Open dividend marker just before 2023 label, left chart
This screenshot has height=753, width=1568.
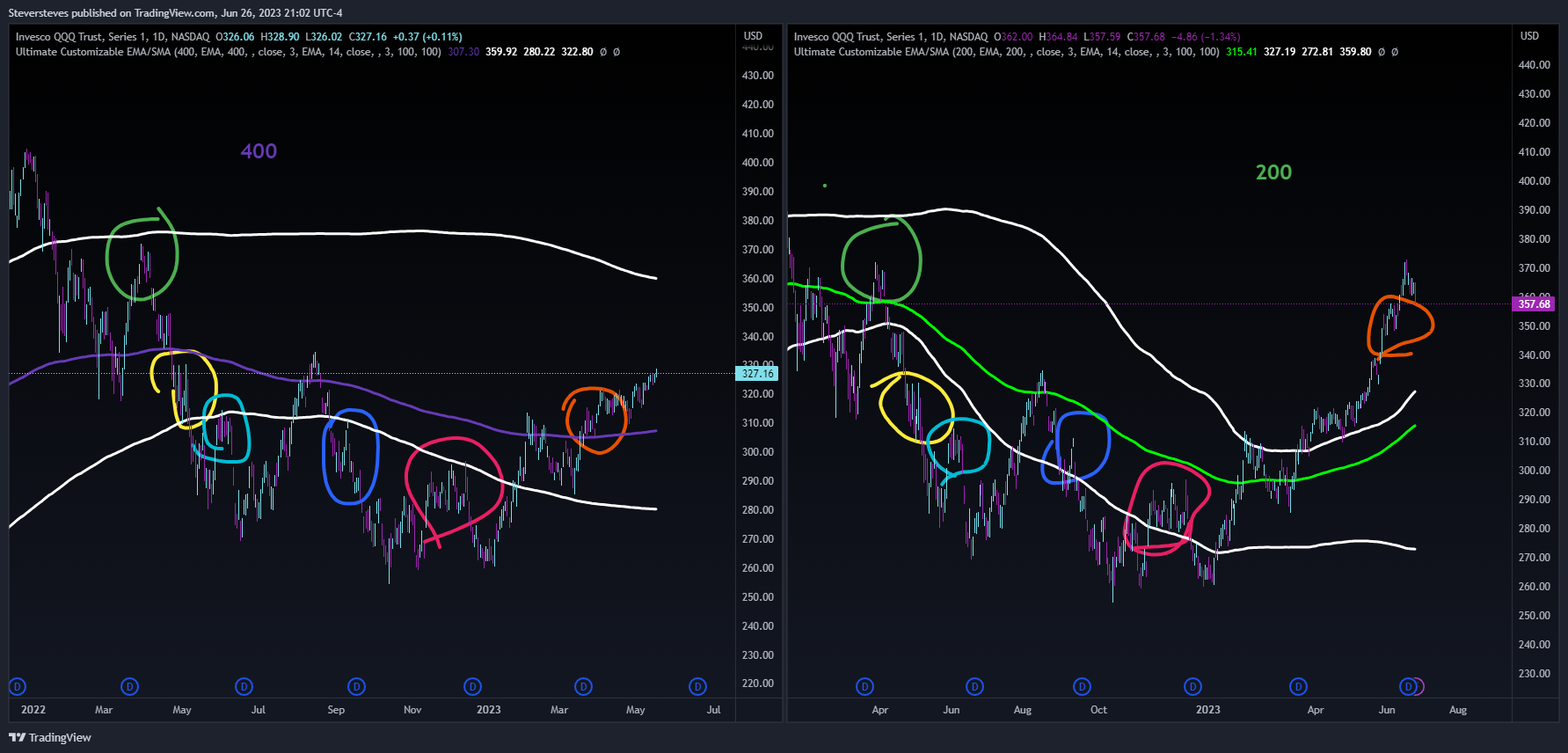(472, 686)
